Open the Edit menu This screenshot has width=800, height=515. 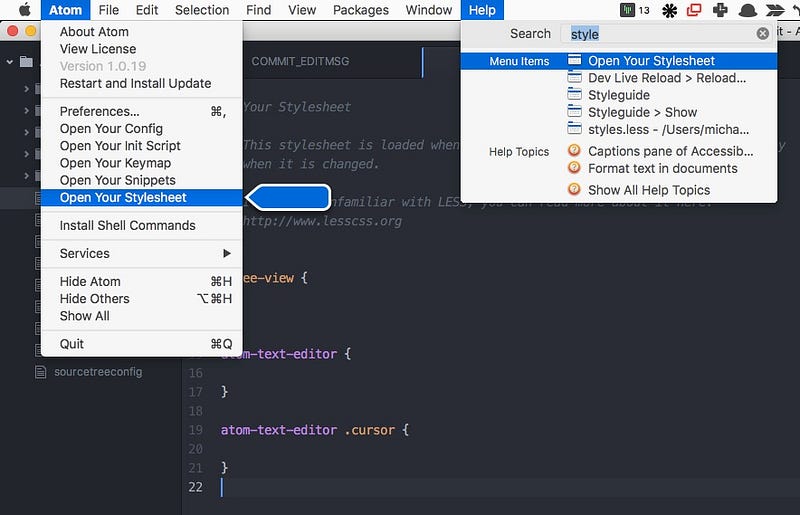147,10
